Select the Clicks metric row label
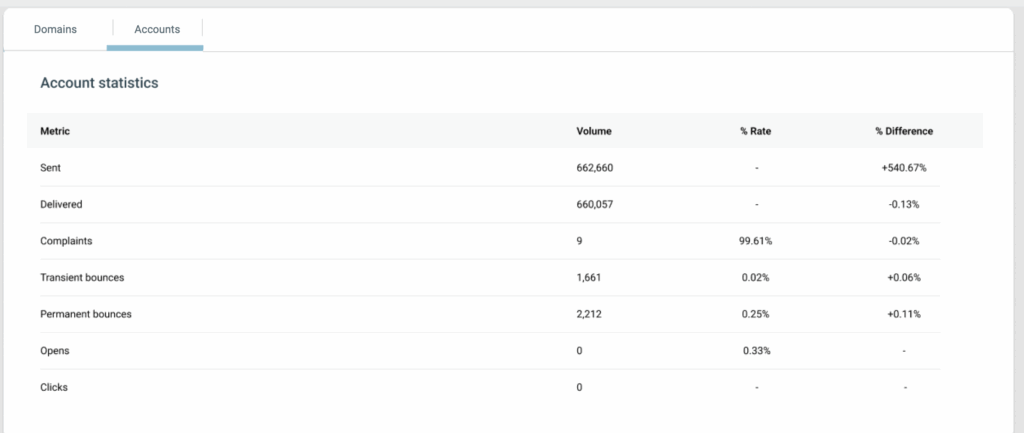The height and width of the screenshot is (433, 1024). tap(54, 387)
